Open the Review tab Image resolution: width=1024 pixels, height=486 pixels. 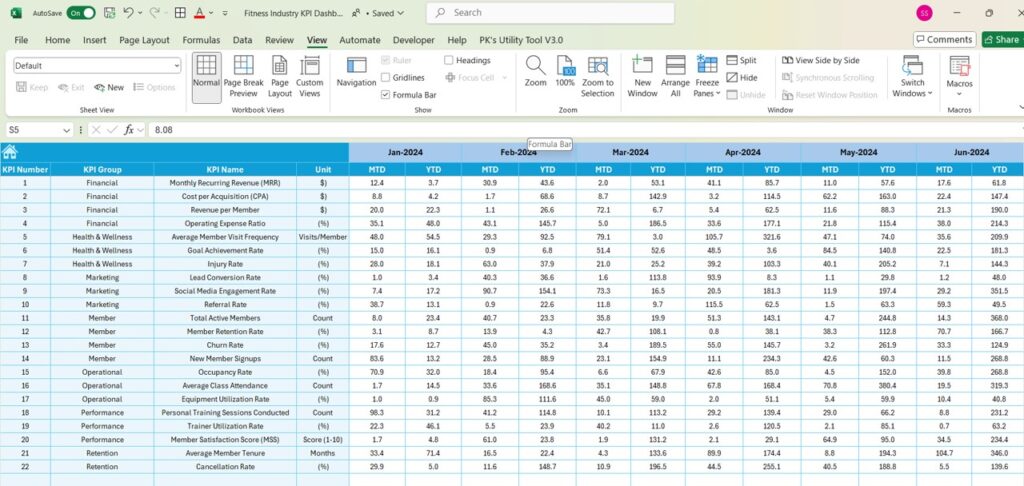[x=280, y=40]
